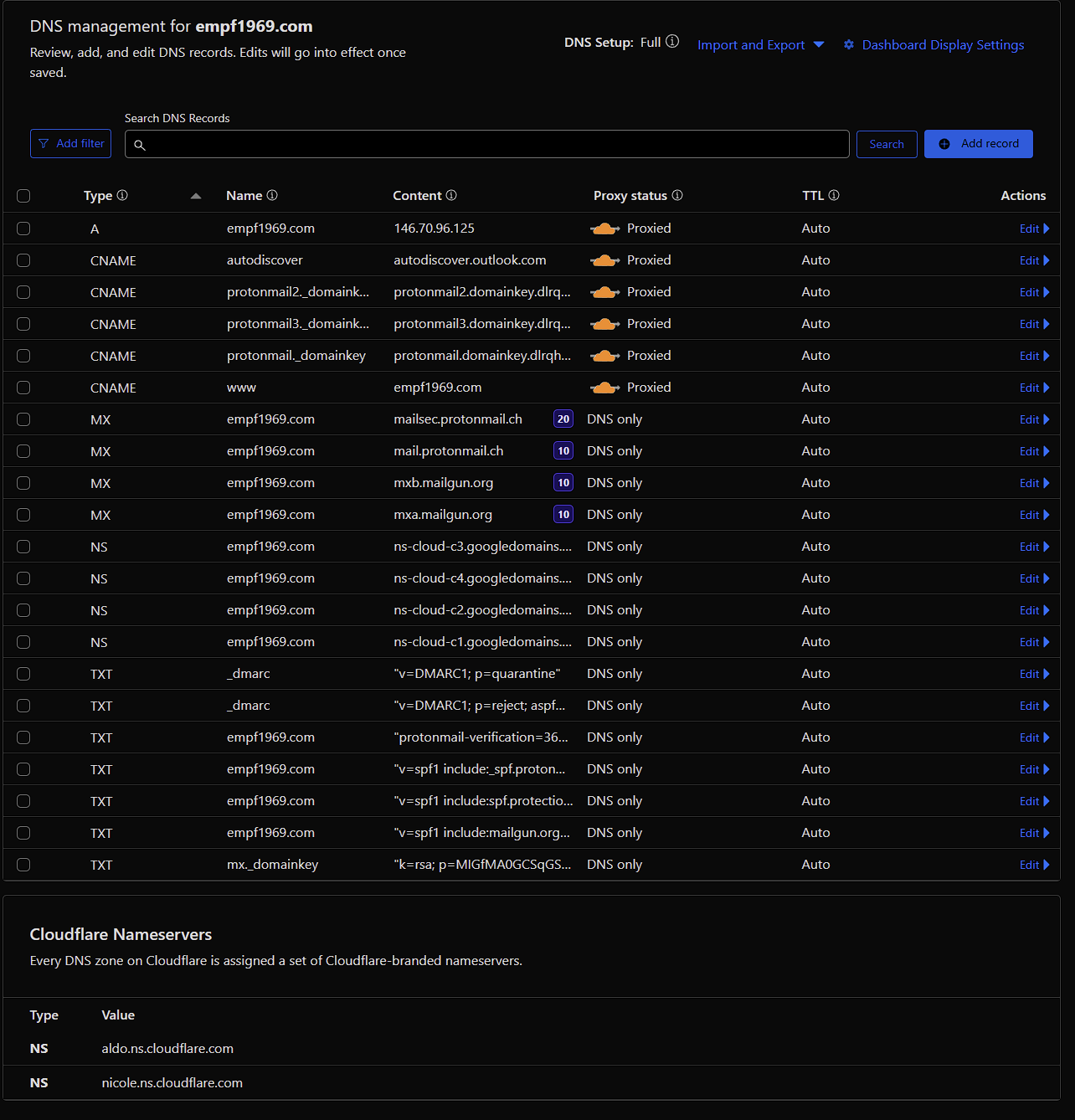The width and height of the screenshot is (1075, 1120).
Task: Expand Edit for ns-cloud-c3 NS record
Action: 1034,547
